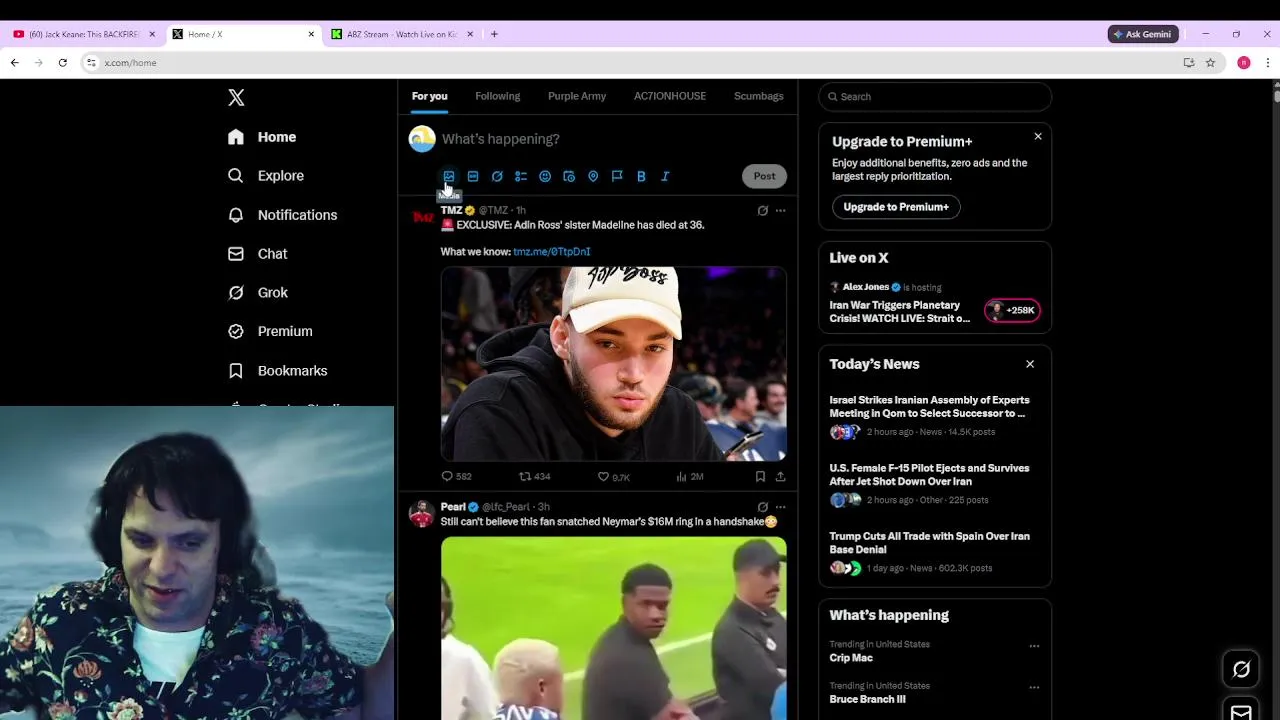Open the tmz.me link in TMZ post

tap(551, 252)
